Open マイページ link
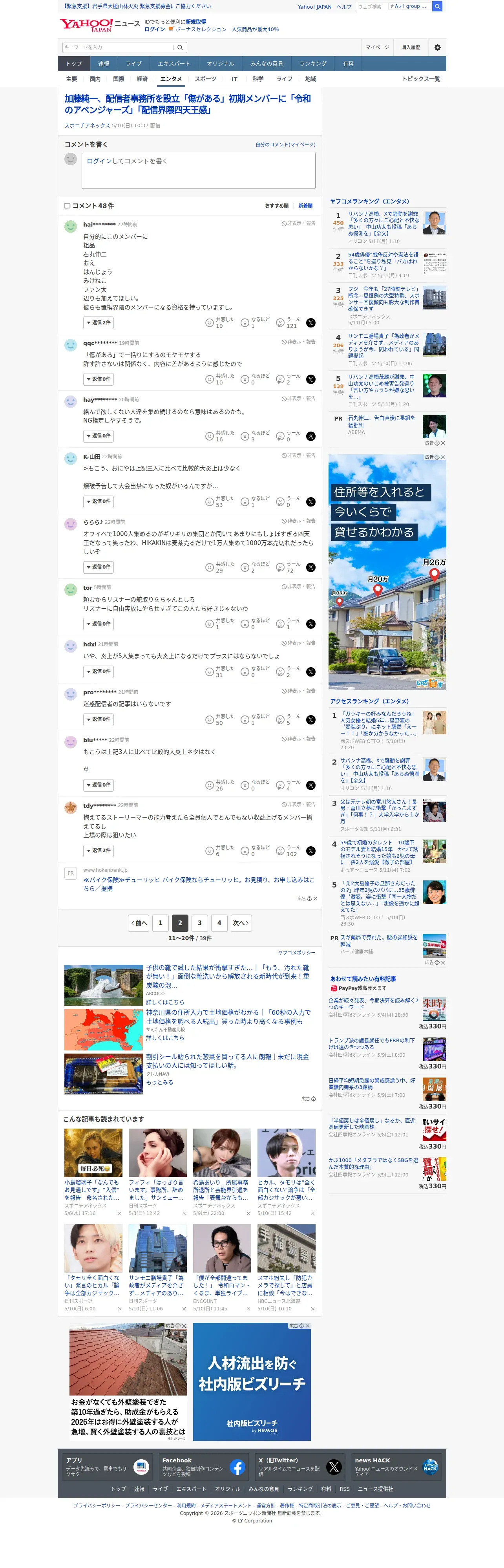The width and height of the screenshot is (504, 1568). click(377, 48)
